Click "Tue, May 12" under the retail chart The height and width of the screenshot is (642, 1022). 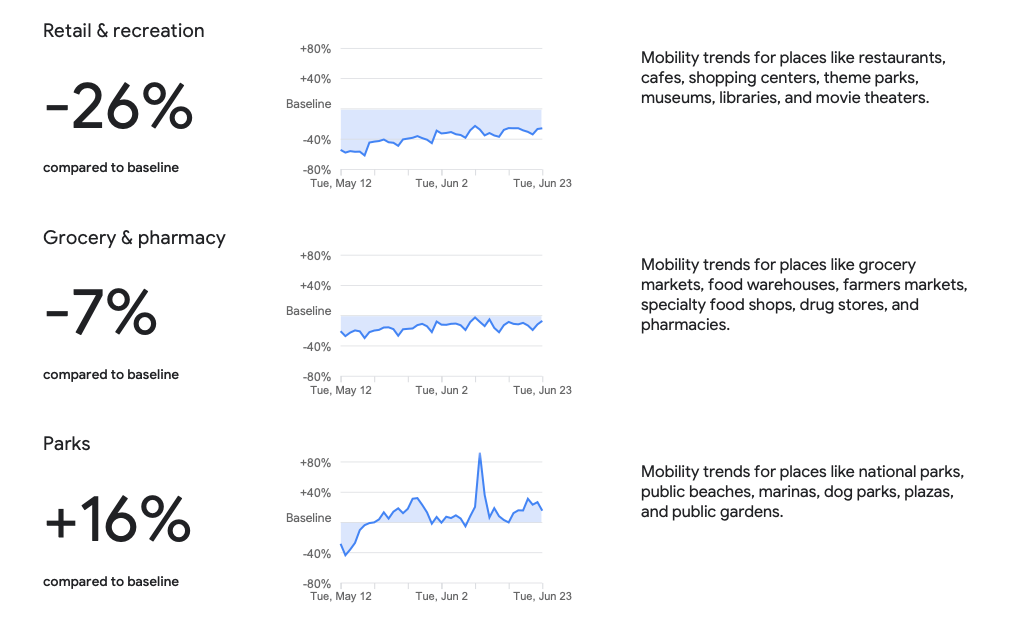tap(341, 184)
